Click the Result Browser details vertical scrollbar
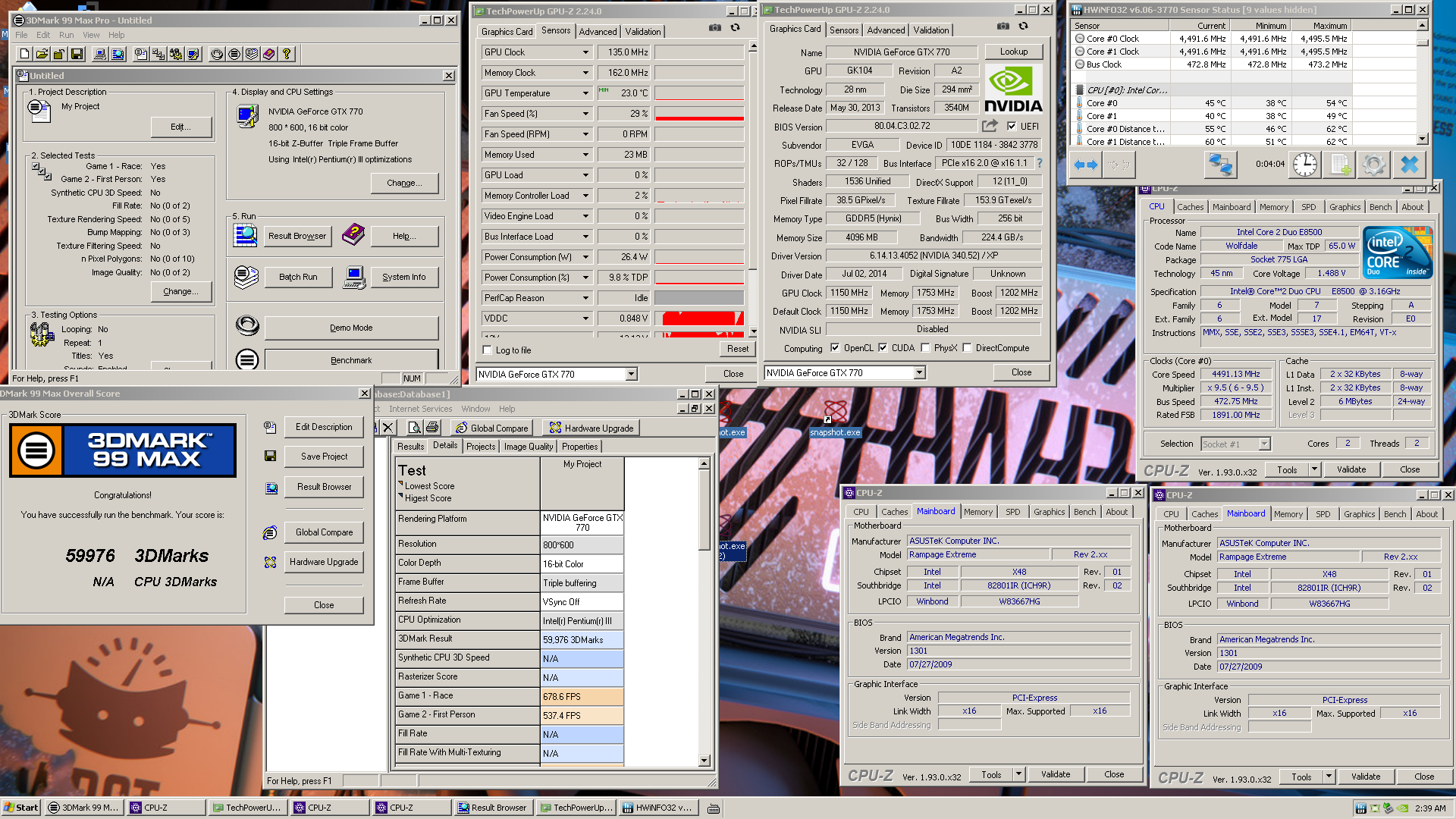 click(704, 612)
